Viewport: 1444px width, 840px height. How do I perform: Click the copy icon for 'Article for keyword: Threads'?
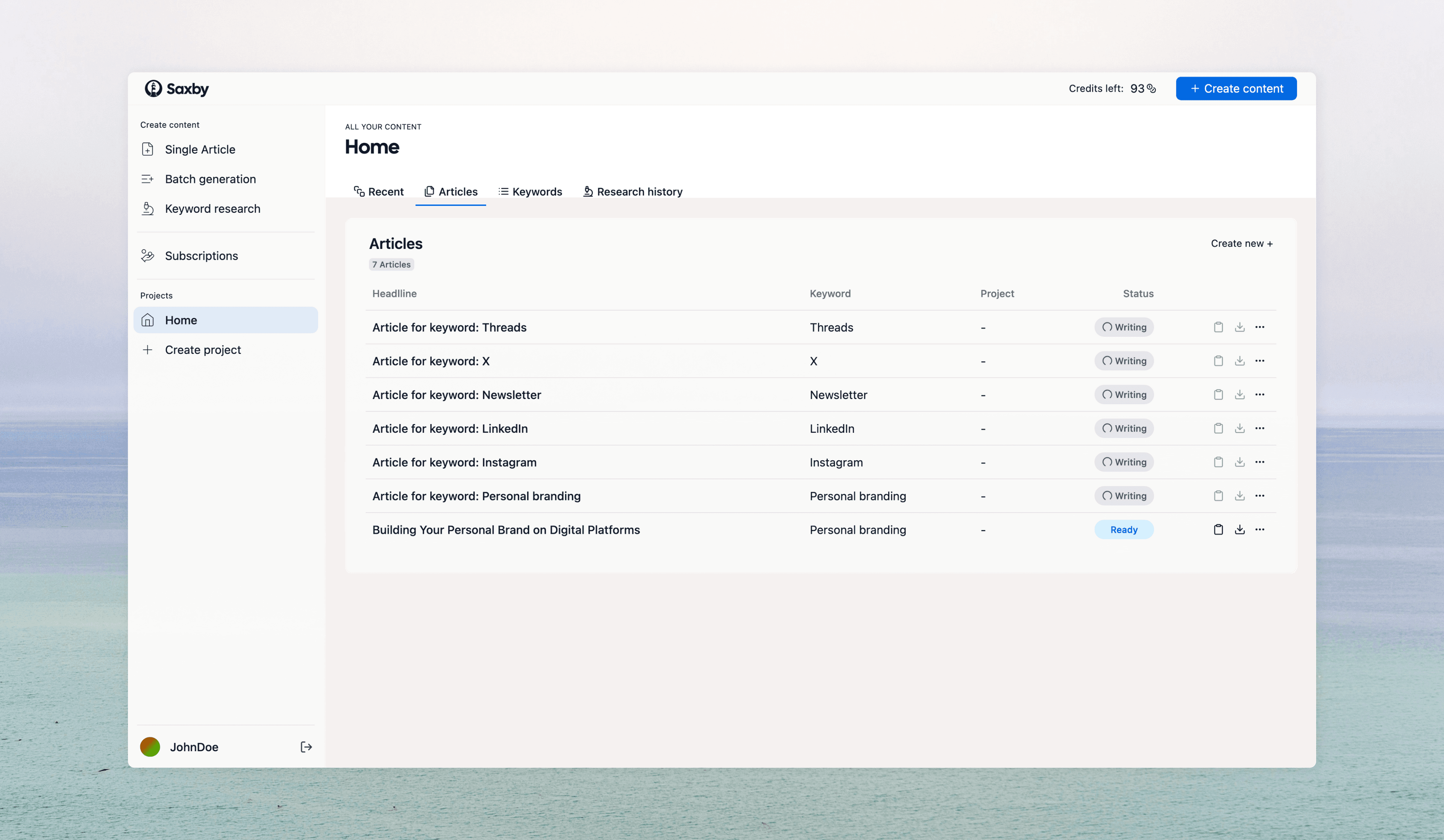[x=1218, y=327]
